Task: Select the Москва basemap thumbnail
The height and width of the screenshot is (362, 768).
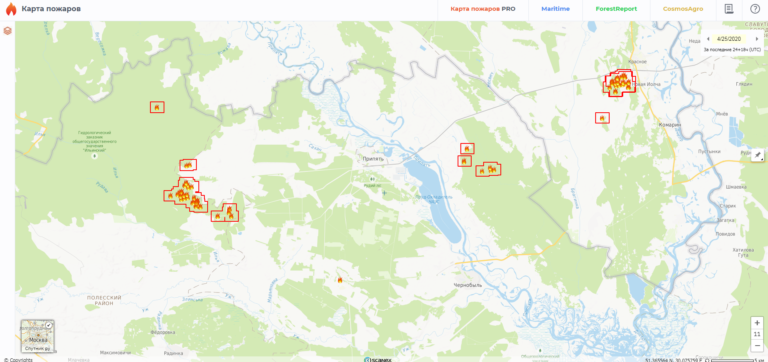Action: (38, 336)
